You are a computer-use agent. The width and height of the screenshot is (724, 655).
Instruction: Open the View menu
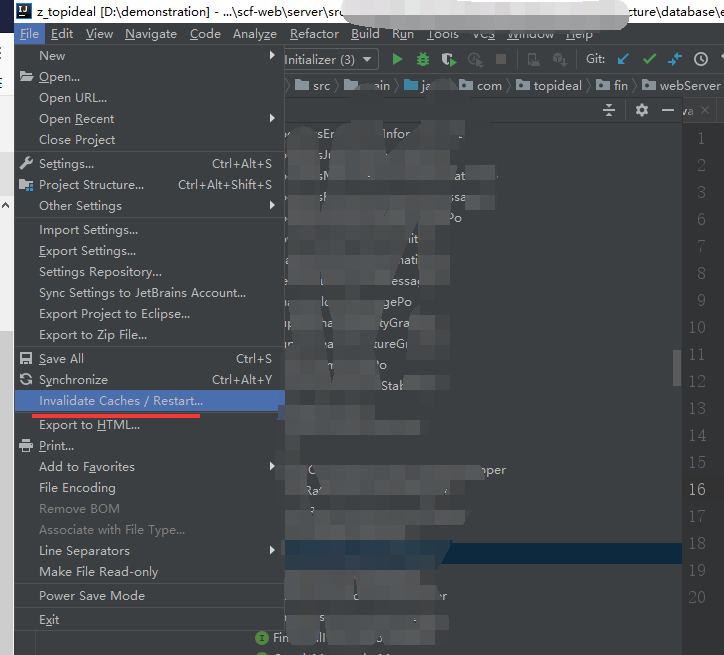pyautogui.click(x=99, y=34)
